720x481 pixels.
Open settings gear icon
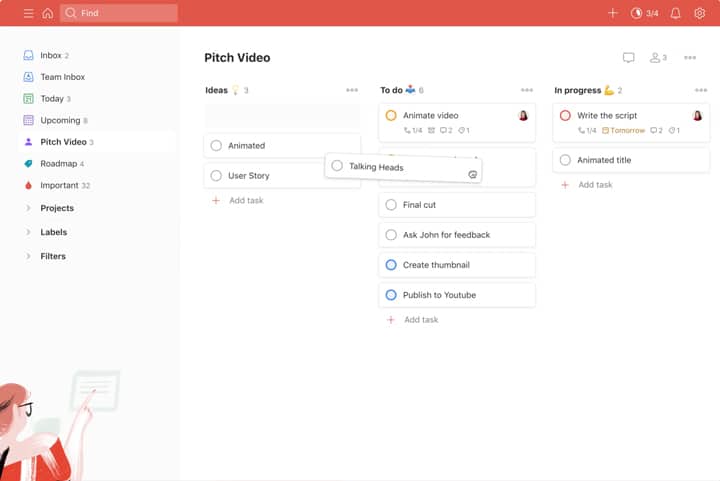[x=699, y=13]
